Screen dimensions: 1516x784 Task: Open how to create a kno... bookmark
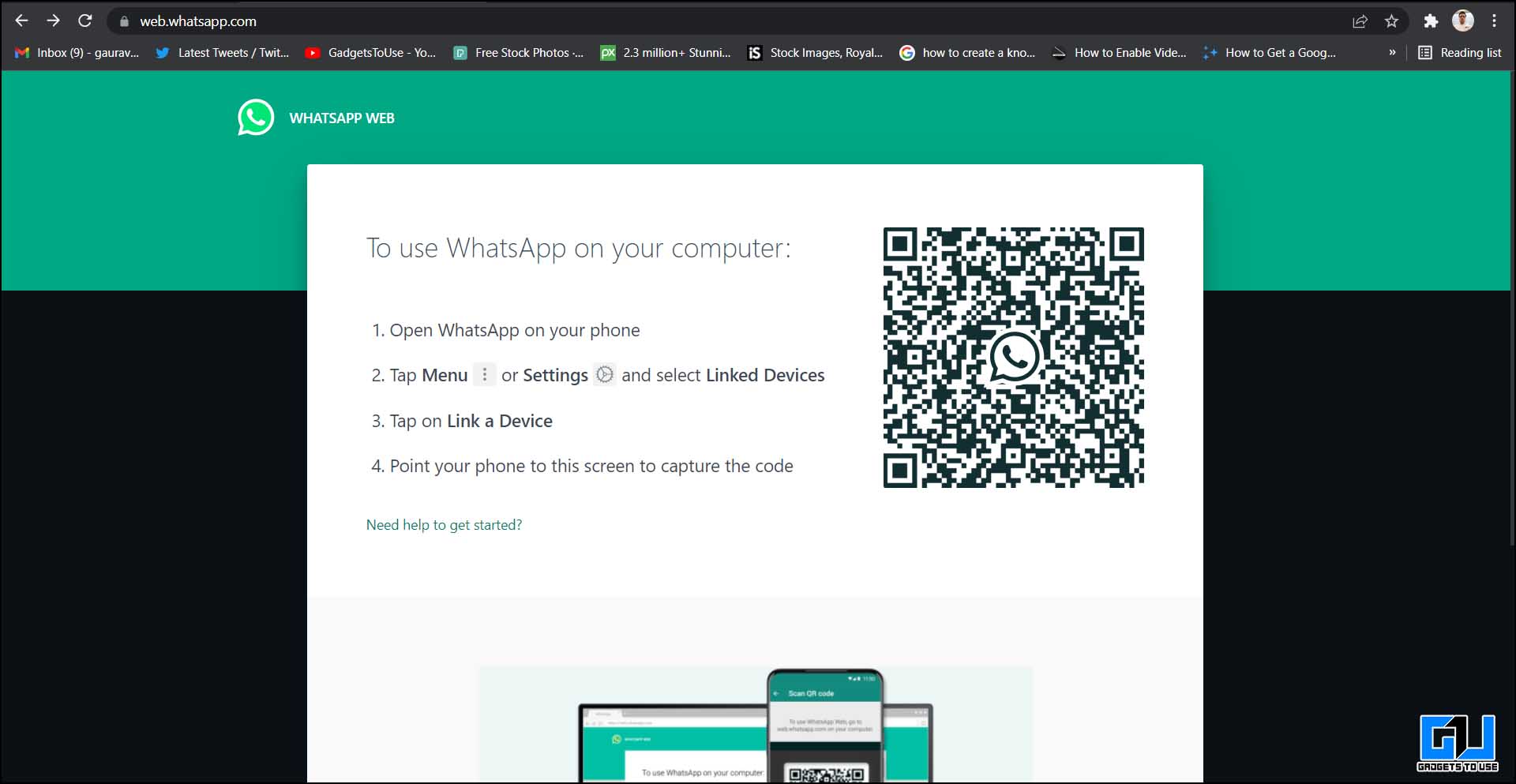[967, 53]
